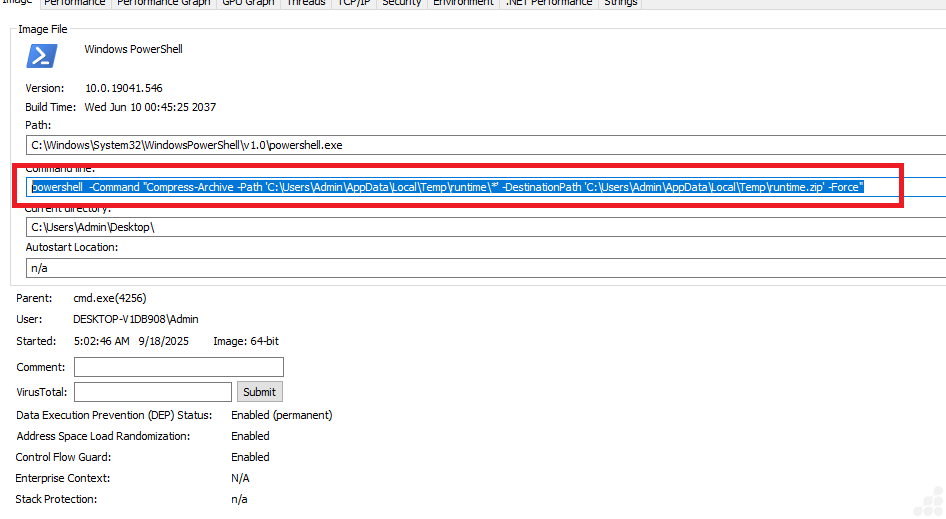Click the parent process cmd.exe(4256) text
946x519 pixels.
click(111, 298)
